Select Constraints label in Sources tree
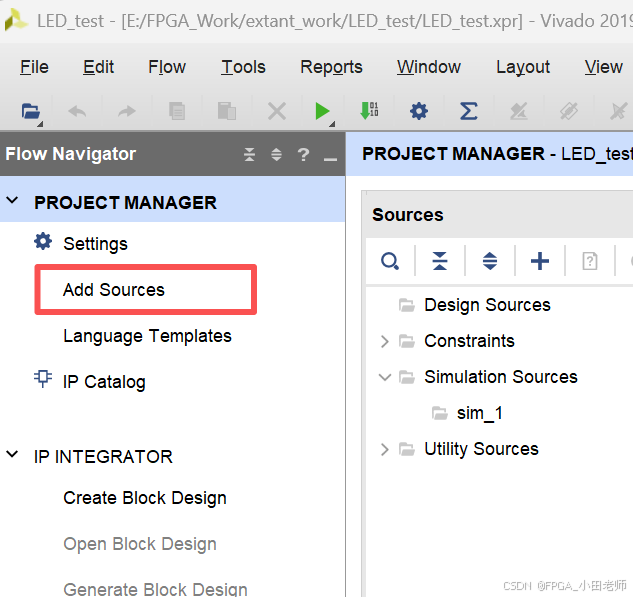The image size is (633, 597). pos(470,341)
